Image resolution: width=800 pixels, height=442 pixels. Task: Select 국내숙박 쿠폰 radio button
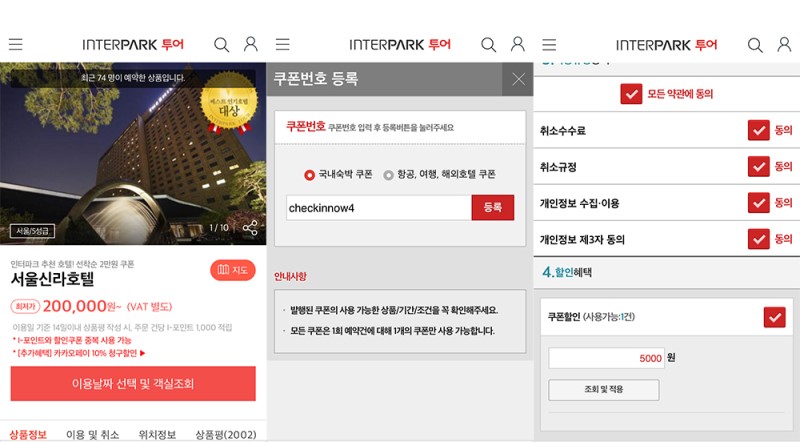click(309, 175)
